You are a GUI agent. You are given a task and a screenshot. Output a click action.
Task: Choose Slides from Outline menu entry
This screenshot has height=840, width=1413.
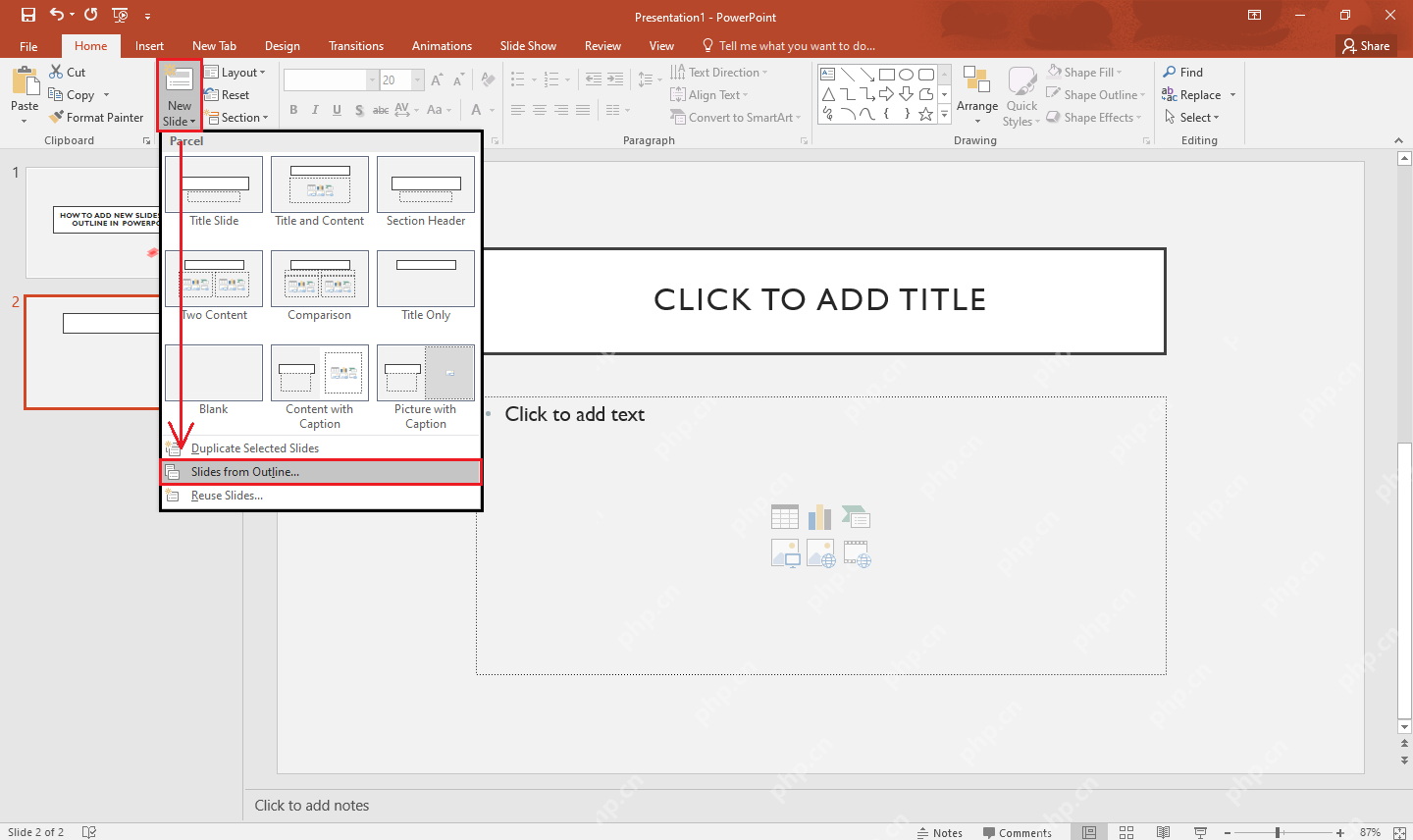321,472
